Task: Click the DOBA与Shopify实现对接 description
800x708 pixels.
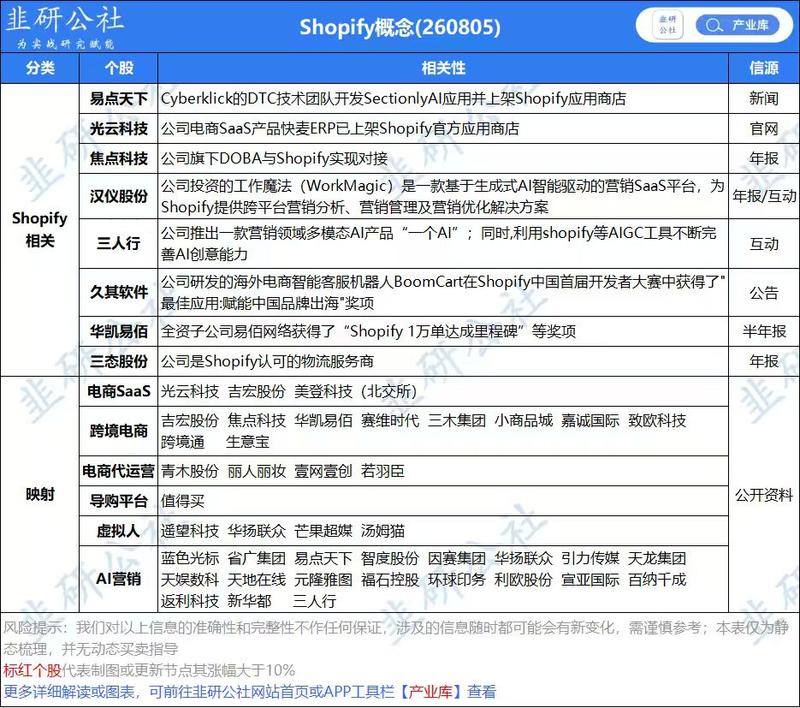Action: point(274,159)
